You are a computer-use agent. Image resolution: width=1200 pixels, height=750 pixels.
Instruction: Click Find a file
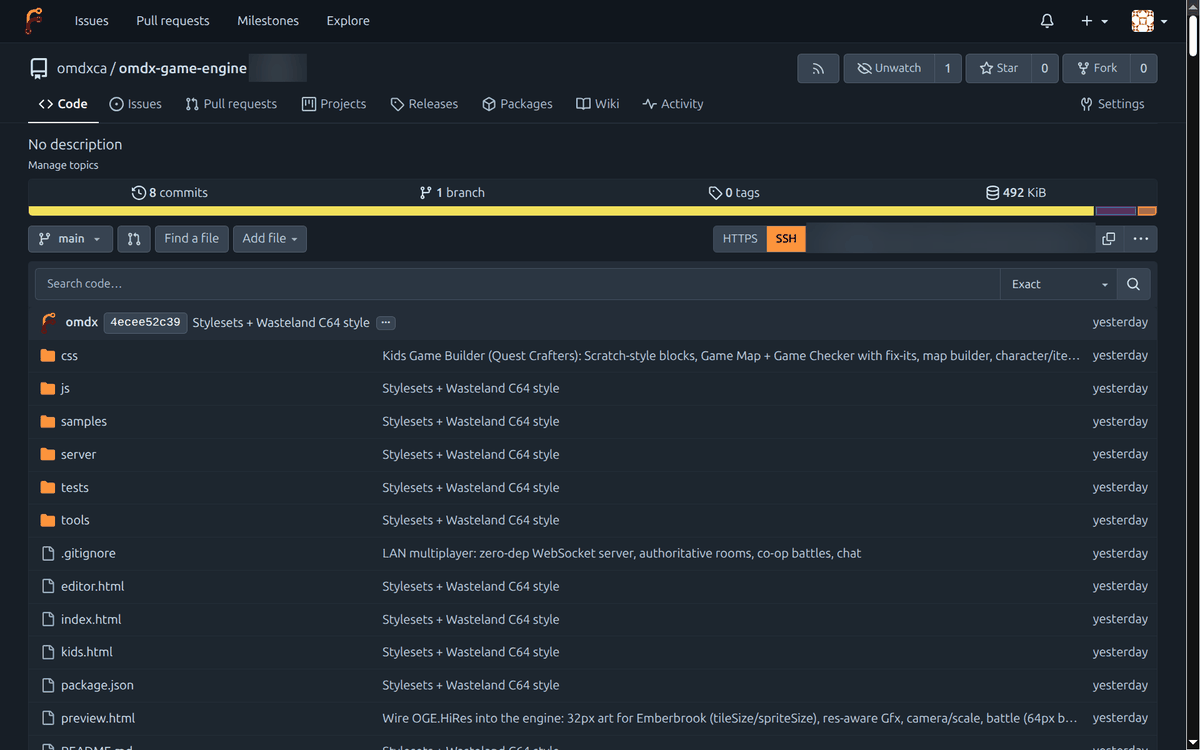coord(191,239)
